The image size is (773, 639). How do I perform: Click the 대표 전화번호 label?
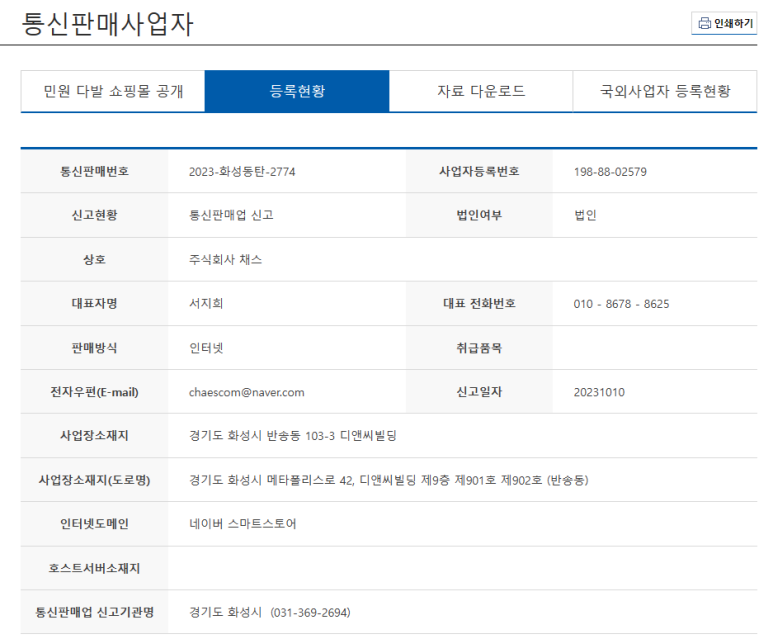(479, 303)
